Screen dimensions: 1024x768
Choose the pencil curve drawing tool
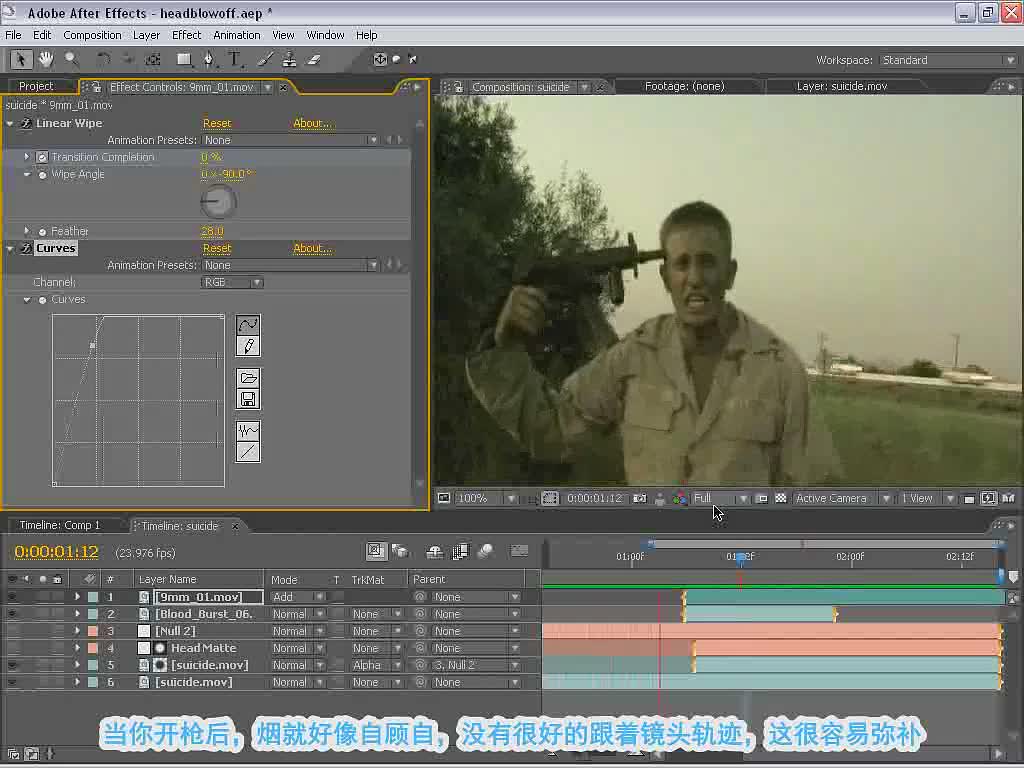[x=248, y=346]
